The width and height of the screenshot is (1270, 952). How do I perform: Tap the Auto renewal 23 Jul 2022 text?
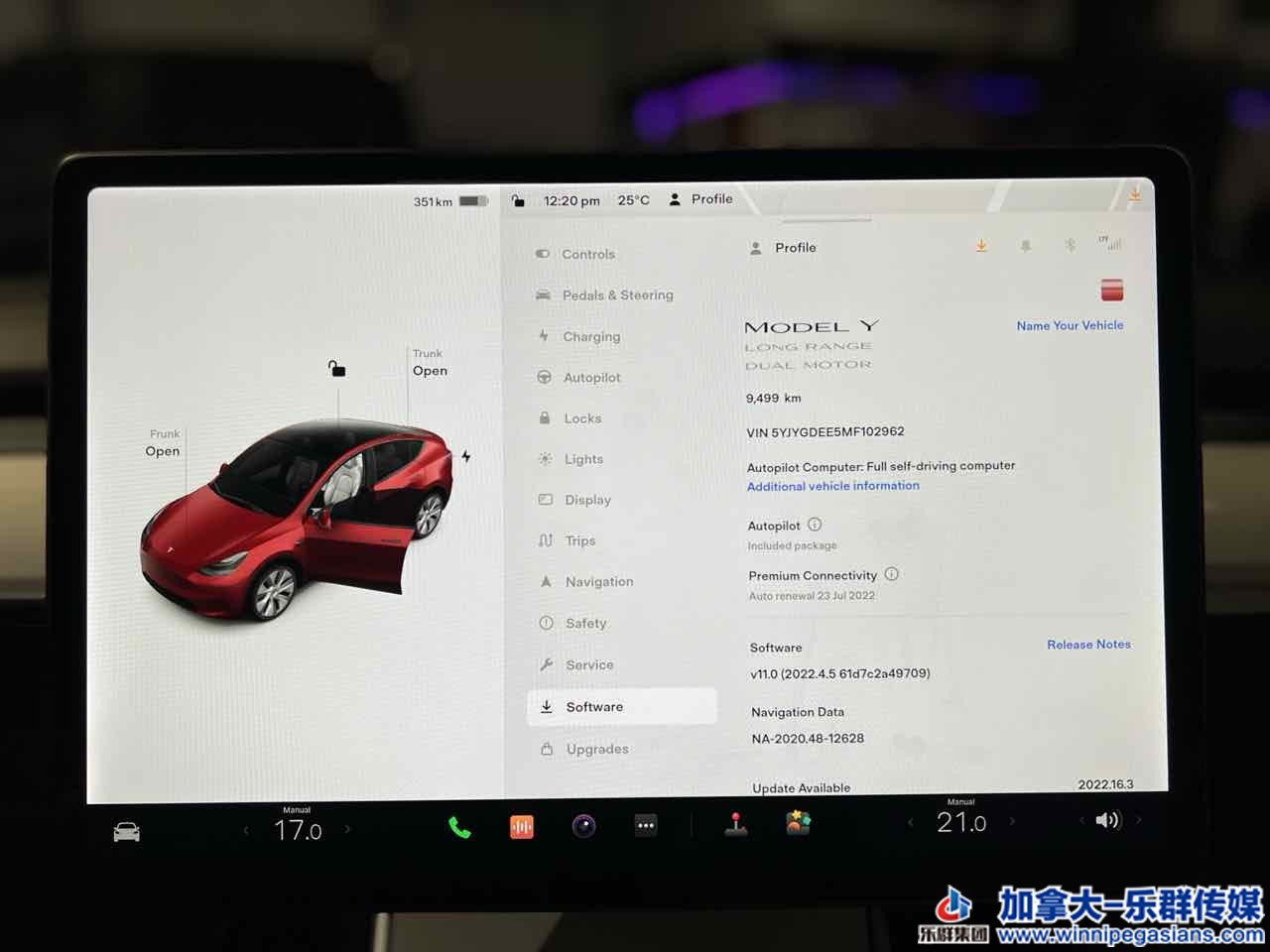[812, 596]
